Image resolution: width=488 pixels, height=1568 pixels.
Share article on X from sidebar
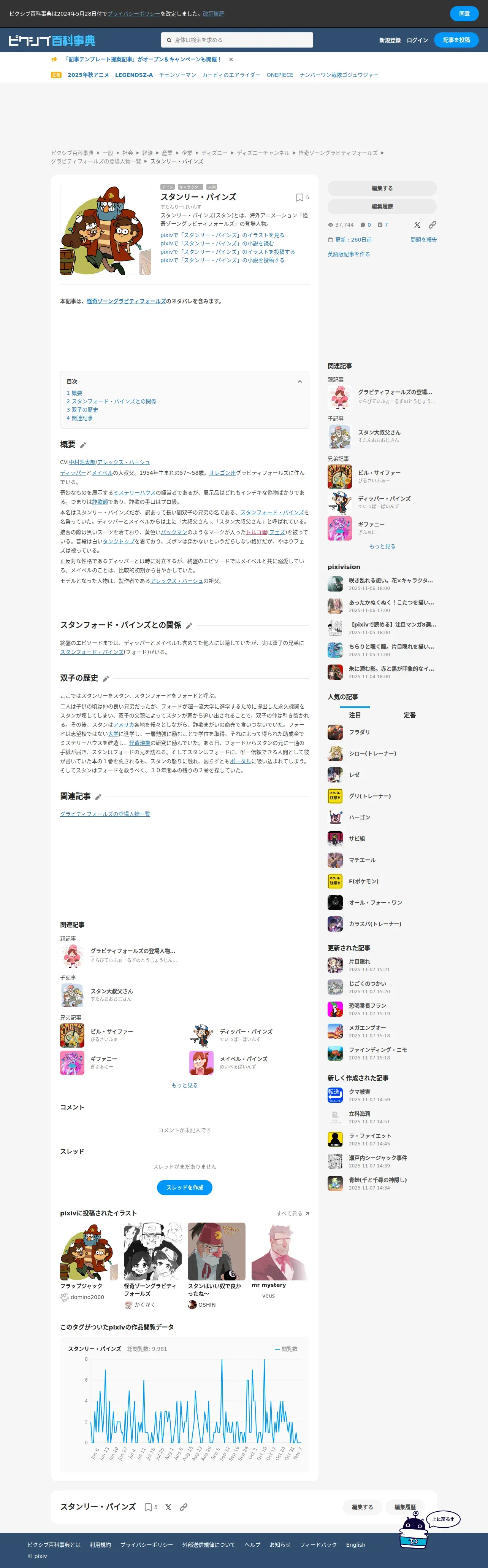click(x=417, y=224)
